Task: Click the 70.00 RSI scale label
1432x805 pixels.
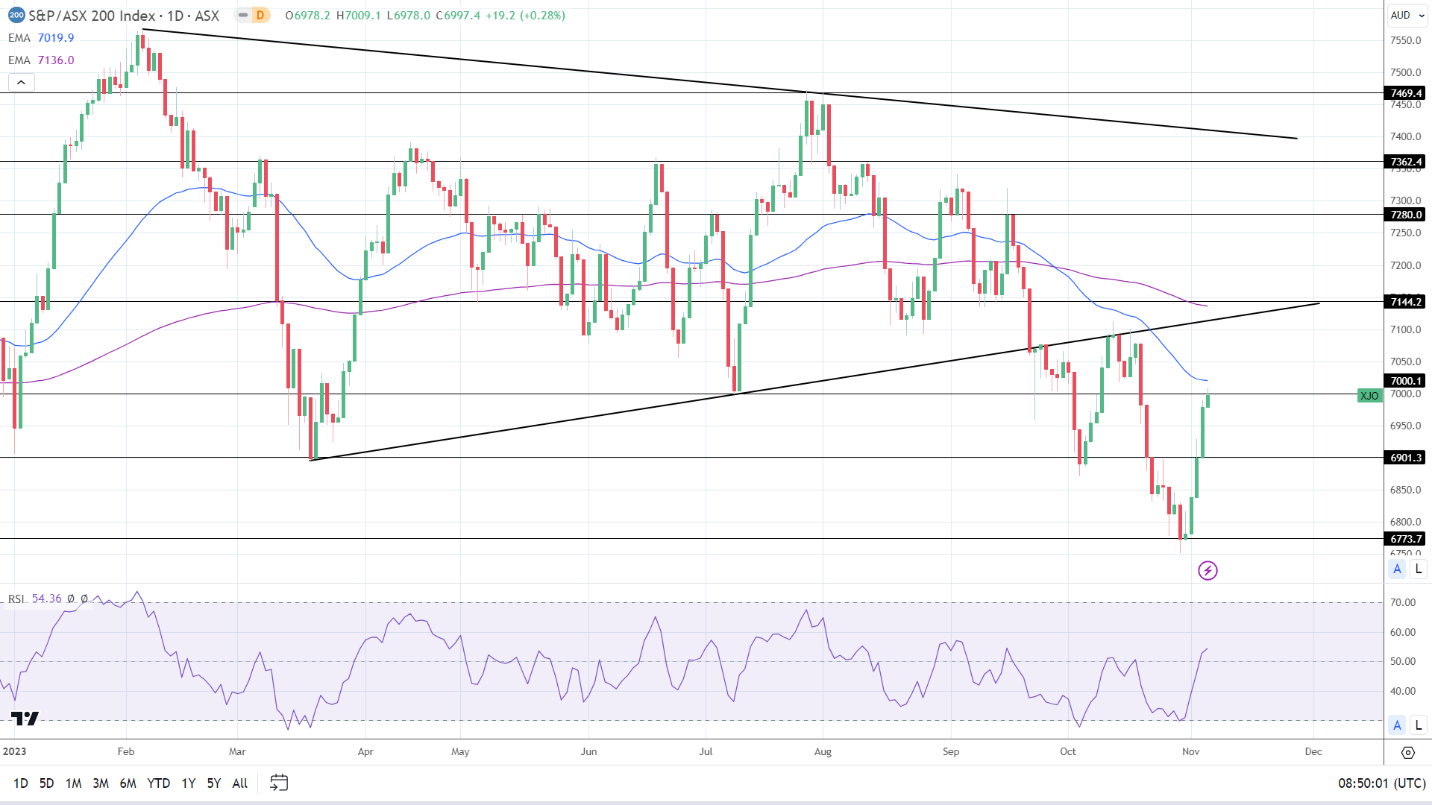Action: [1404, 602]
